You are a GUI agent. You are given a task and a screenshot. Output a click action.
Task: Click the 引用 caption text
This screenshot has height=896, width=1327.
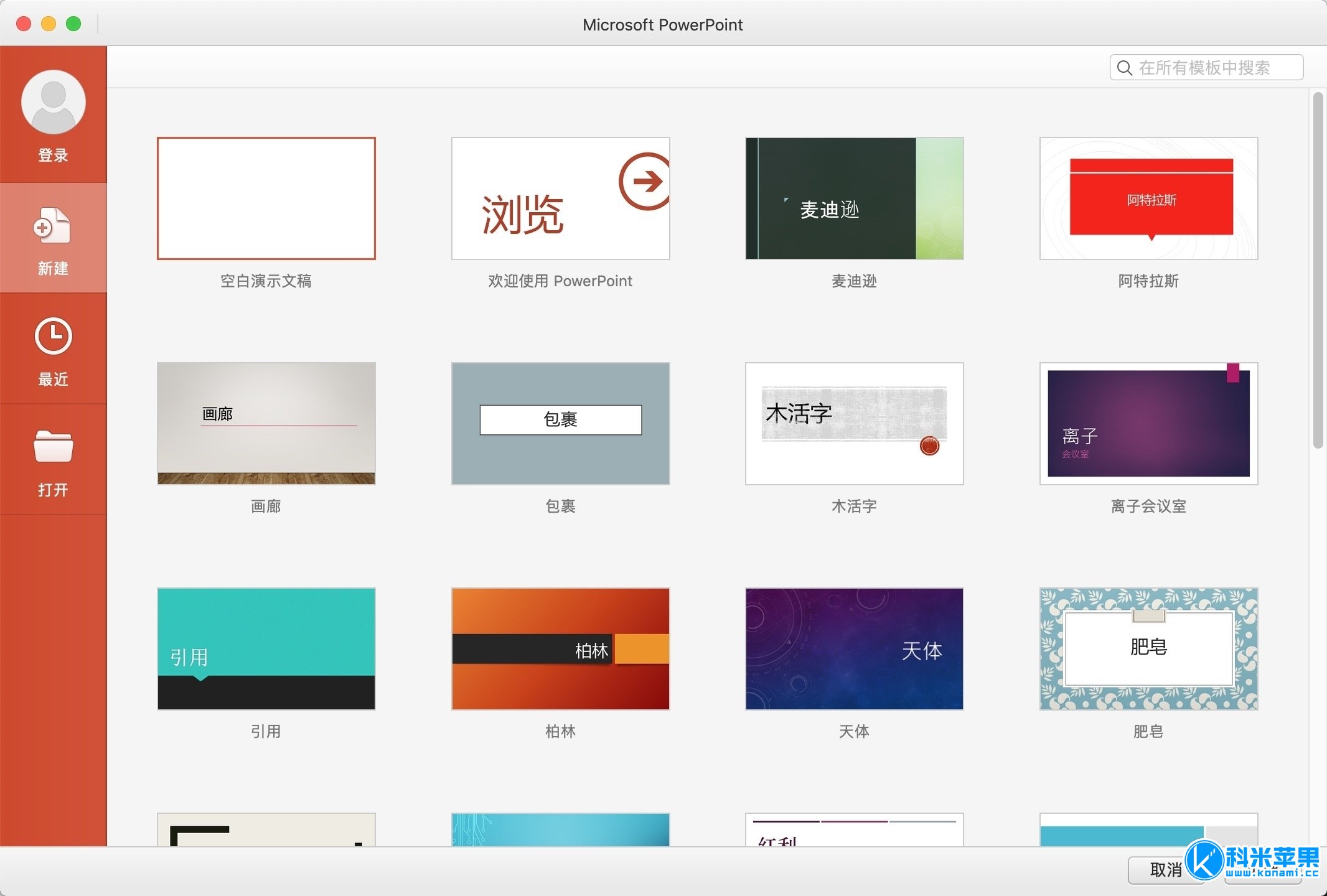[x=266, y=732]
